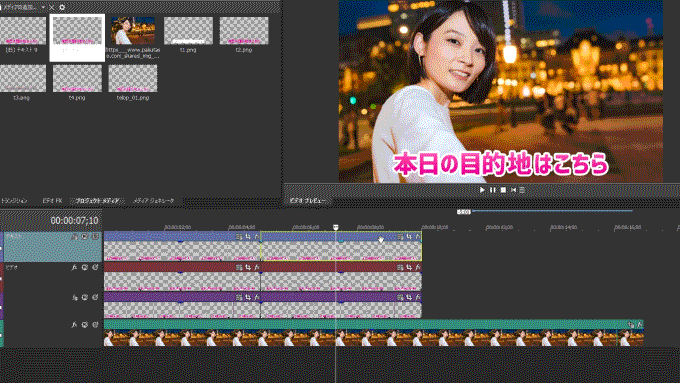The width and height of the screenshot is (680, 383).
Task: Solo the green photo track
Action: tap(95, 324)
